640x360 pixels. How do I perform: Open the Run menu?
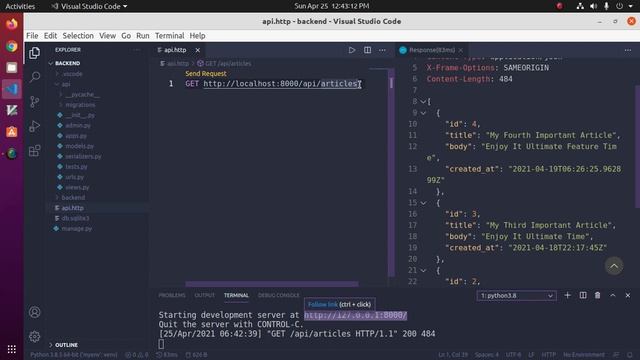click(x=143, y=36)
